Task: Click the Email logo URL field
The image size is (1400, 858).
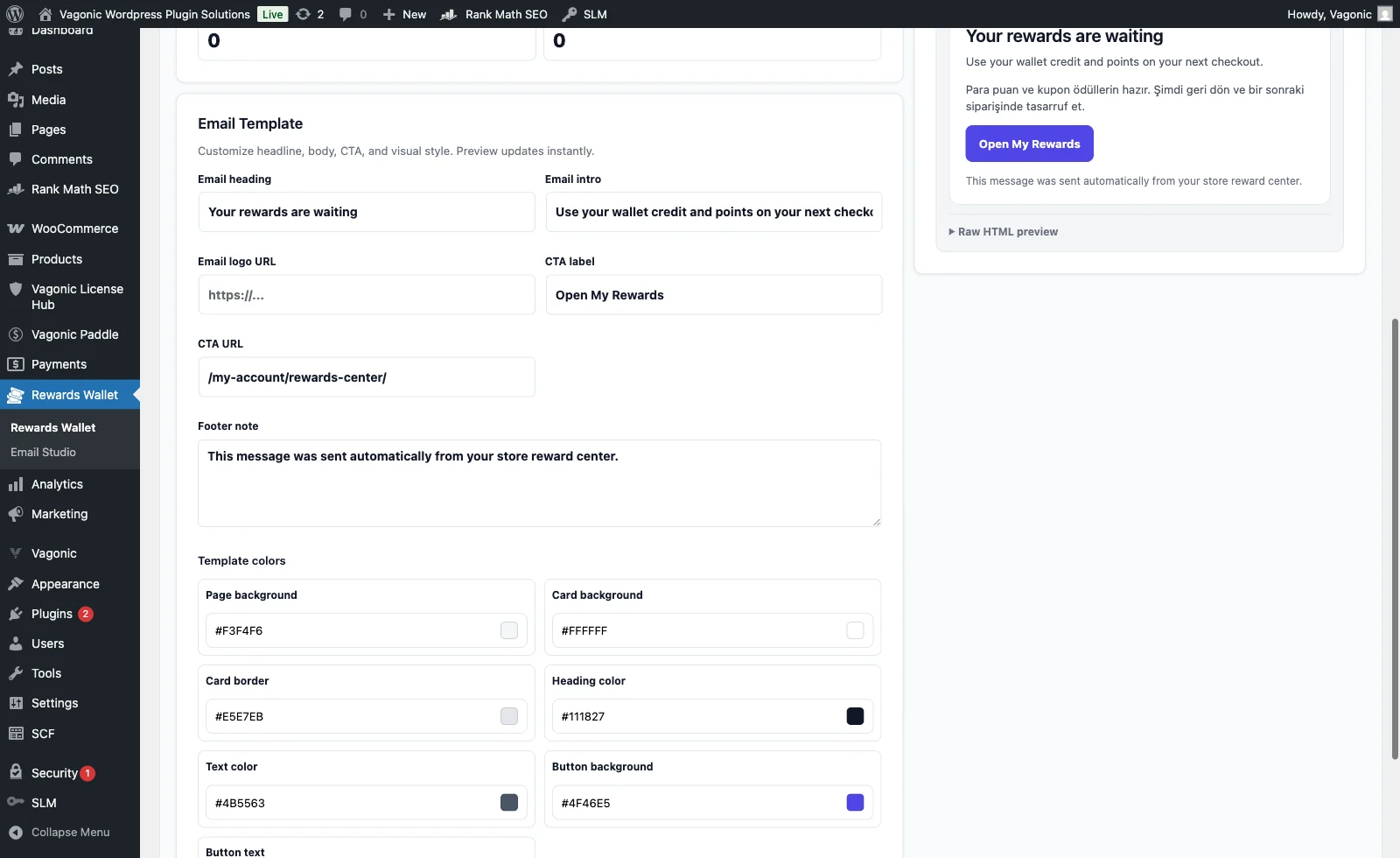Action: 367,295
